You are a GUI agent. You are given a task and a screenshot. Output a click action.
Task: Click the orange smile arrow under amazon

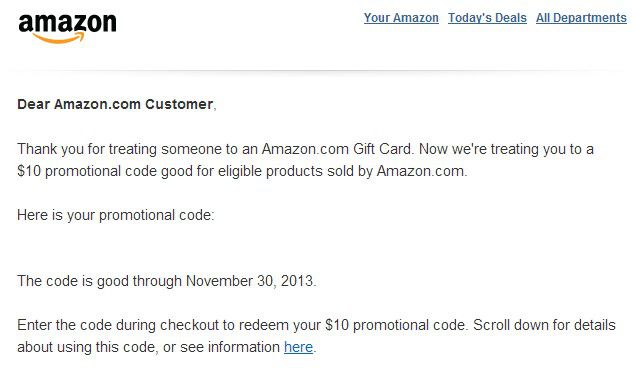click(59, 38)
